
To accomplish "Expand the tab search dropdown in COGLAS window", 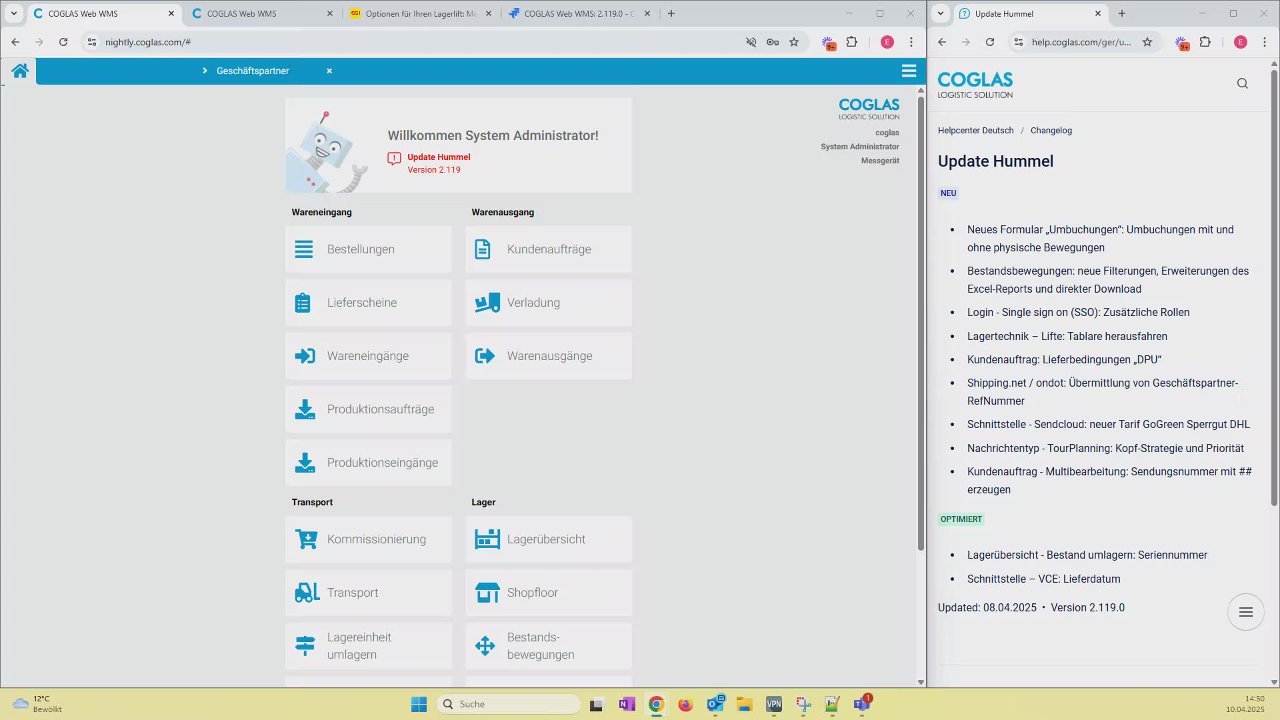I will pyautogui.click(x=13, y=13).
